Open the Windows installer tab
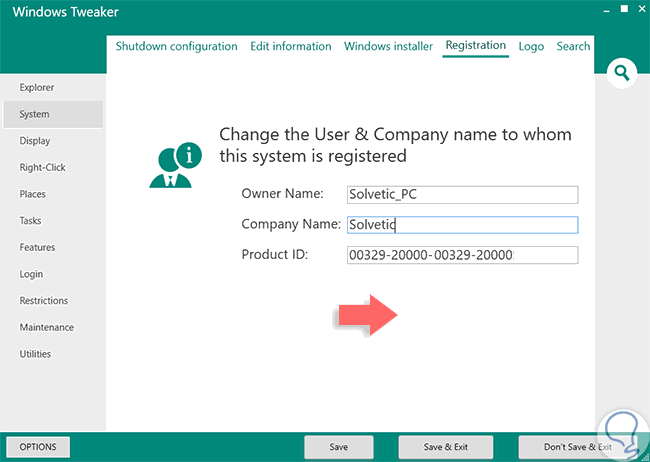This screenshot has height=462, width=650. pos(388,46)
